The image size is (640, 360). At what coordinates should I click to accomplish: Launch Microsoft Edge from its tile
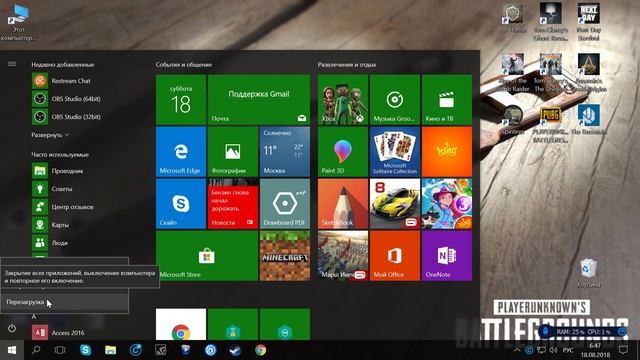click(181, 151)
